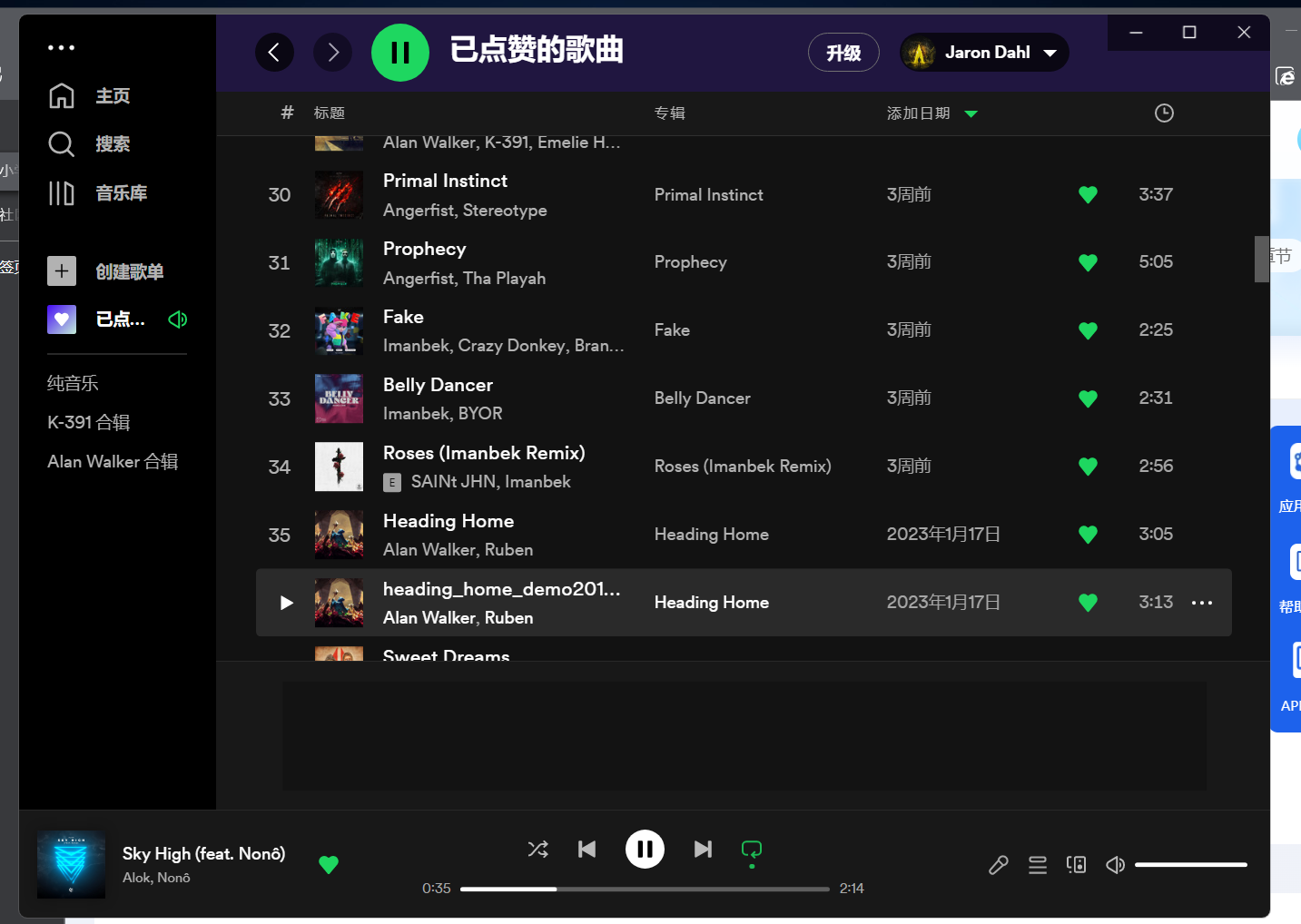Open the Prophecy album link

pyautogui.click(x=690, y=261)
